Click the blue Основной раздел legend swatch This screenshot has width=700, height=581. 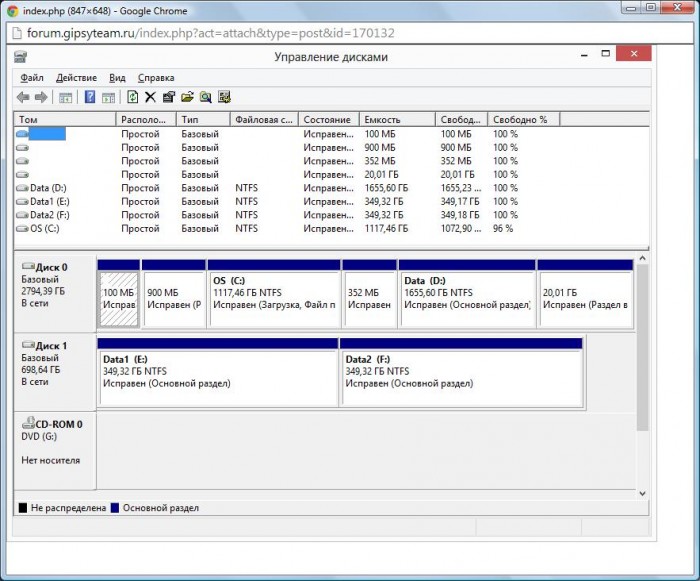pos(115,508)
